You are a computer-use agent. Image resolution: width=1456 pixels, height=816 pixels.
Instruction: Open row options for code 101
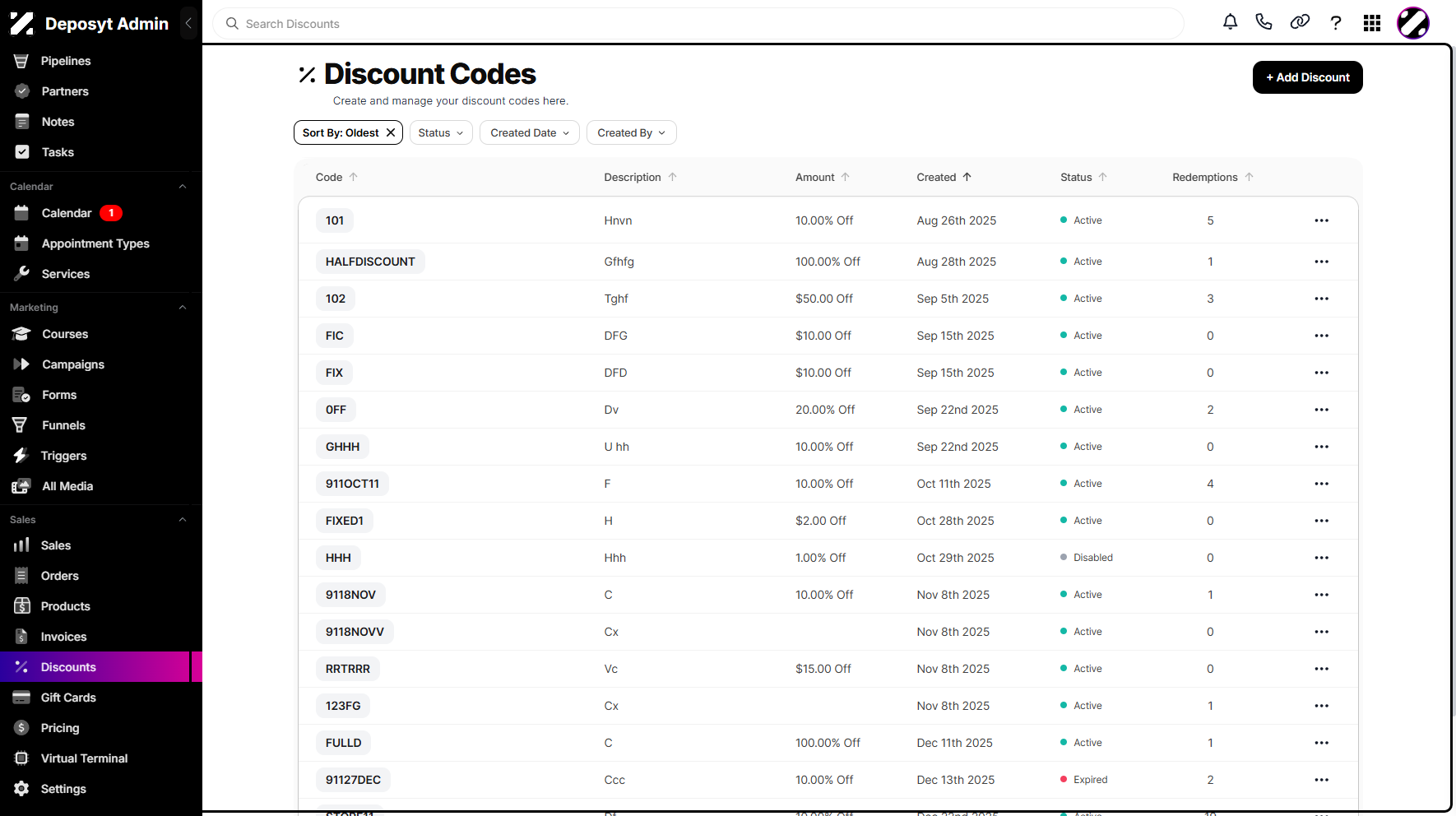[x=1321, y=220]
